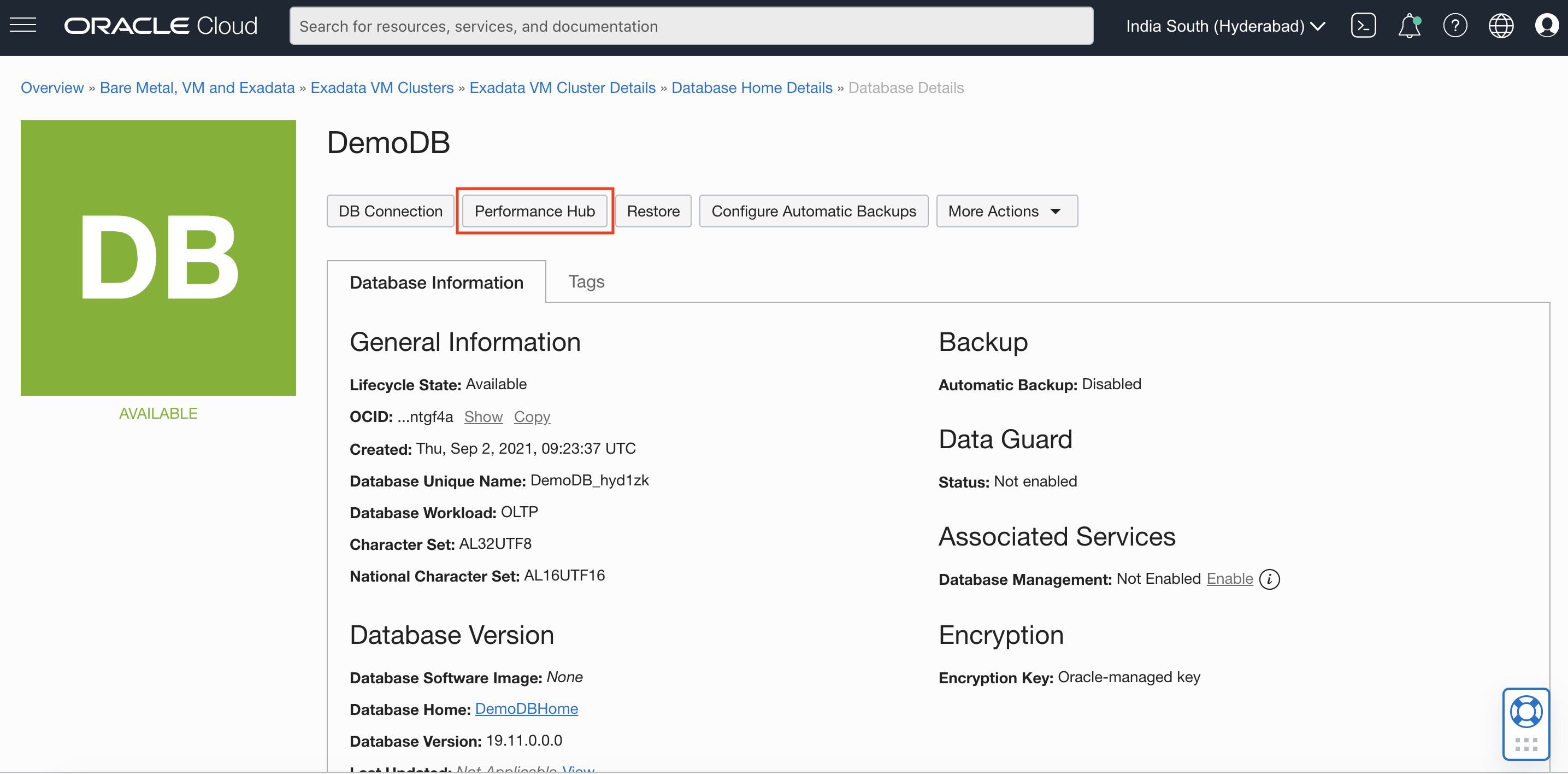The width and height of the screenshot is (1568, 774).
Task: Open the user profile avatar
Action: [x=1546, y=26]
